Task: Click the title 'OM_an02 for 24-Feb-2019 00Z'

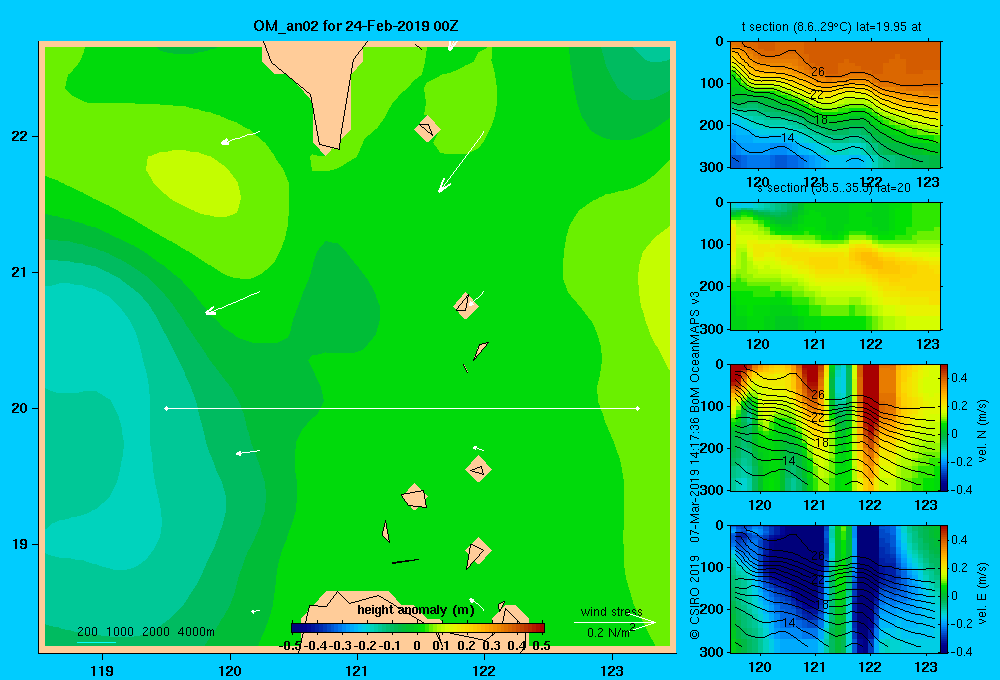Action: (x=356, y=26)
